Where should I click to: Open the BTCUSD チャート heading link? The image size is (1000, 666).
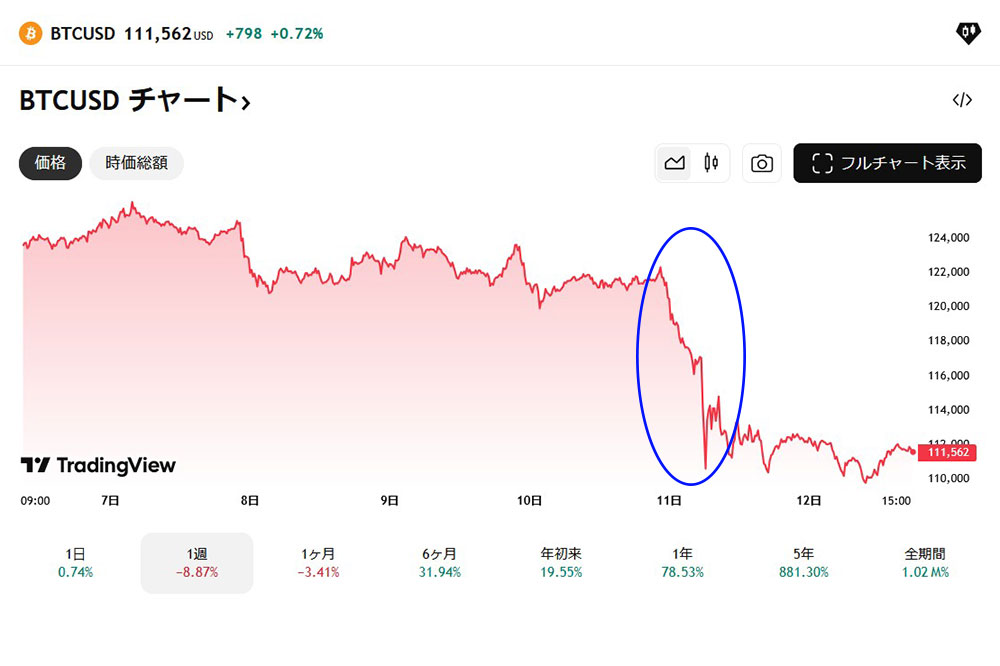pos(135,100)
